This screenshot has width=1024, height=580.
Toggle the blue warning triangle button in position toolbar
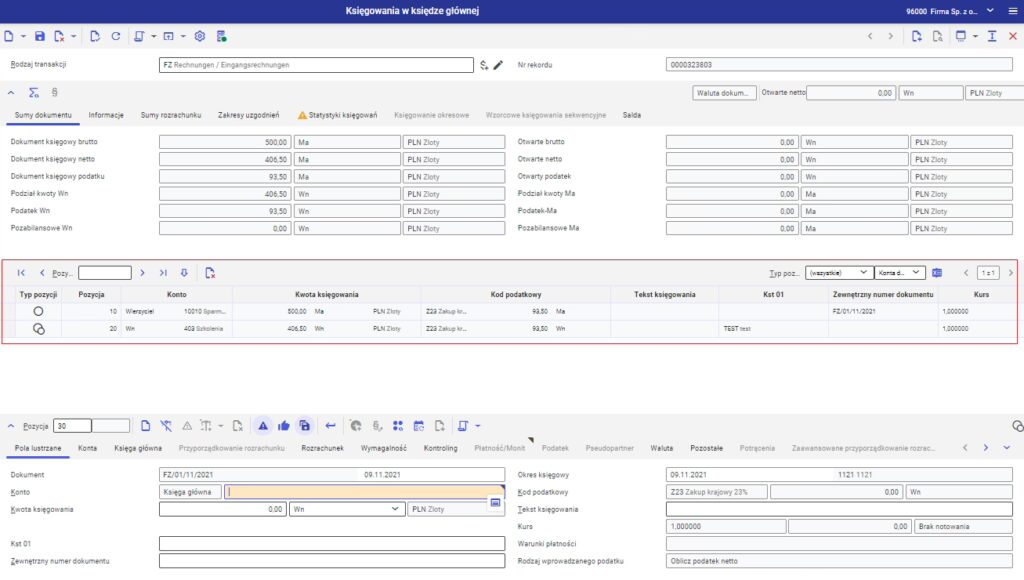263,425
